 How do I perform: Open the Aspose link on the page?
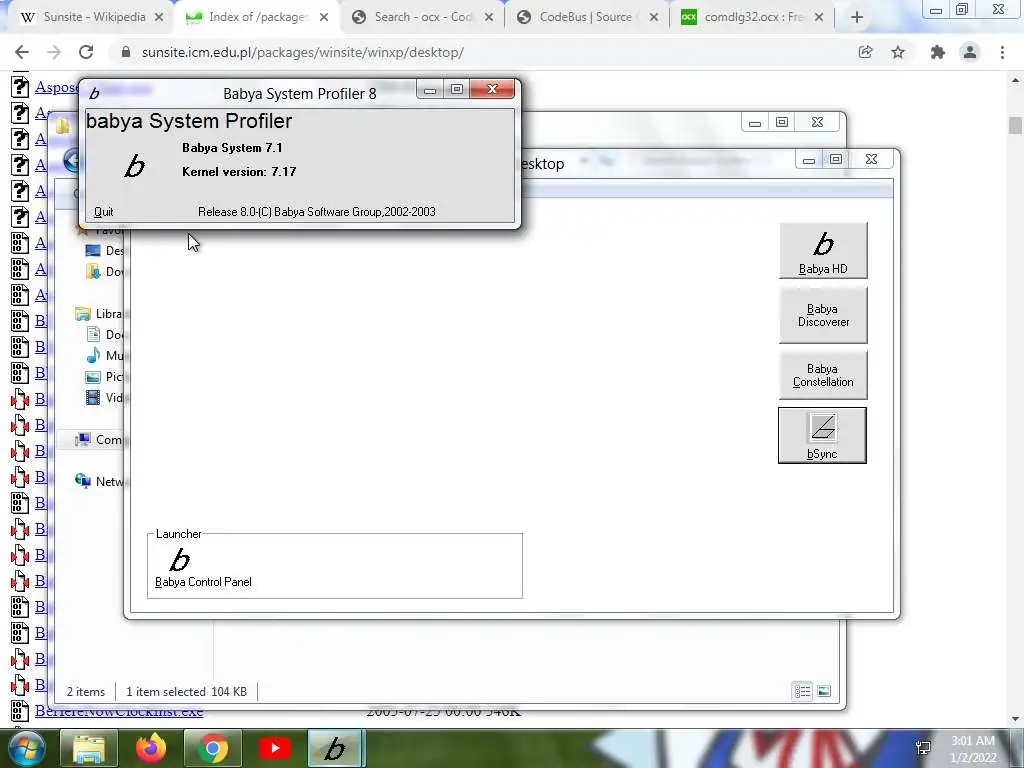(56, 87)
